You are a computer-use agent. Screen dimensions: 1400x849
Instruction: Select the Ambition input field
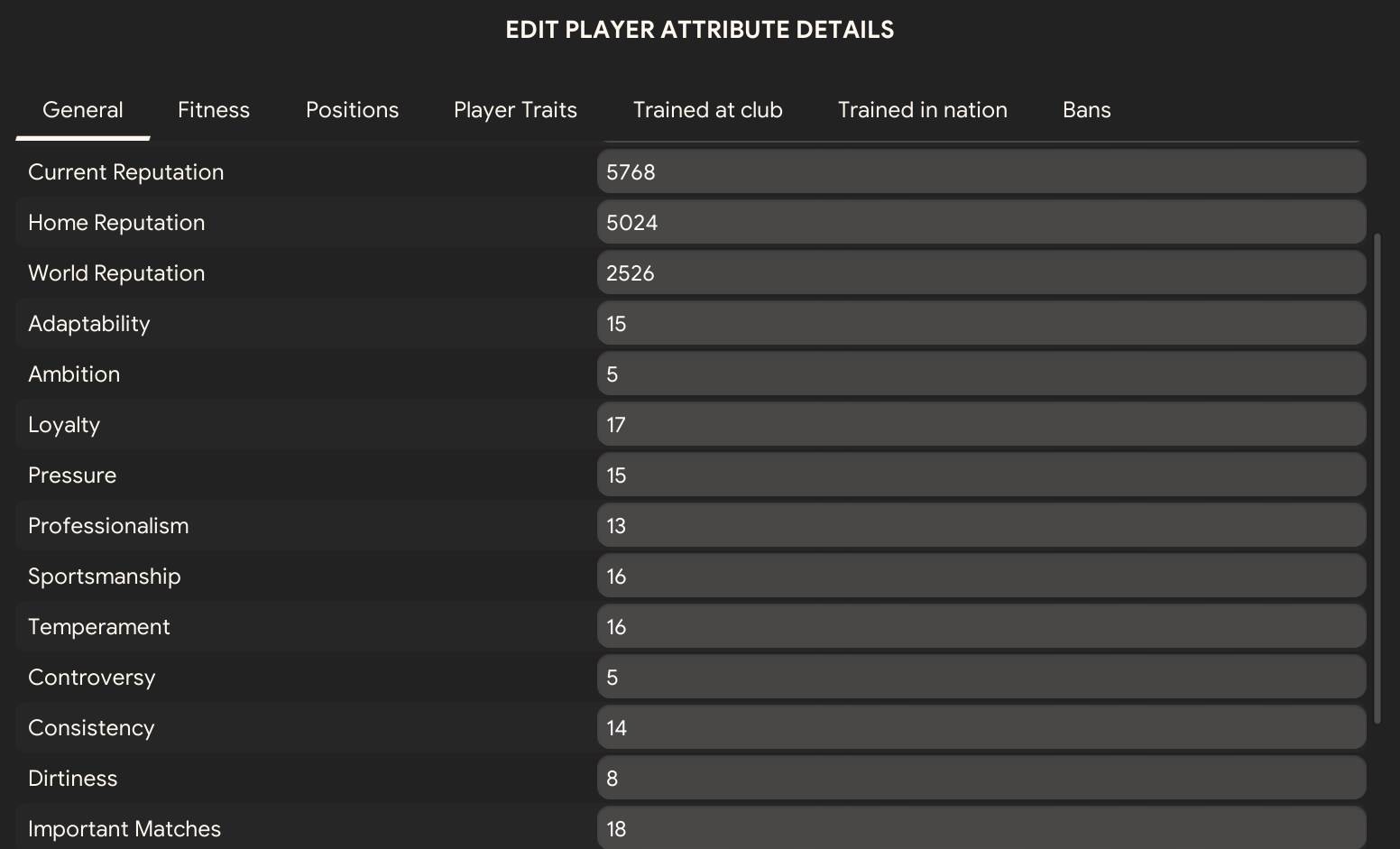pyautogui.click(x=981, y=374)
